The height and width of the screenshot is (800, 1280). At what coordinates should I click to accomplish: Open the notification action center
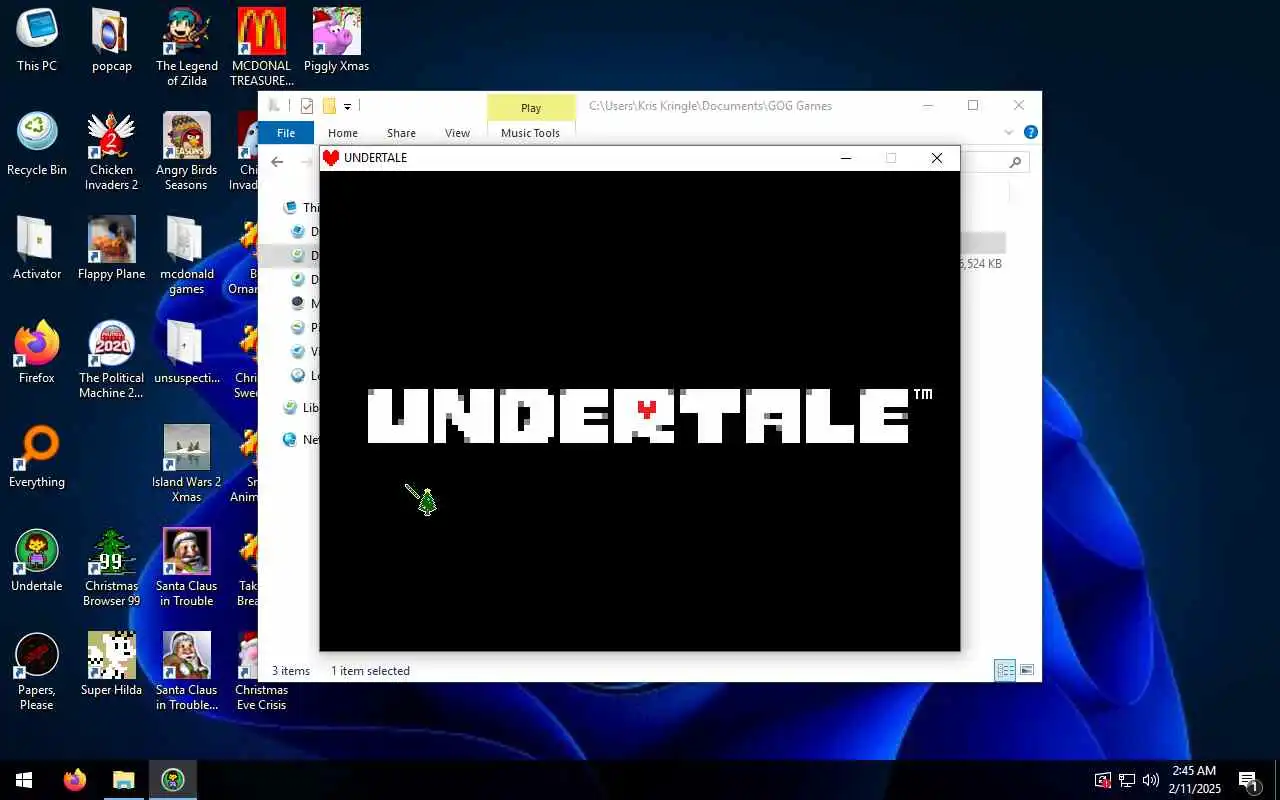(1248, 780)
